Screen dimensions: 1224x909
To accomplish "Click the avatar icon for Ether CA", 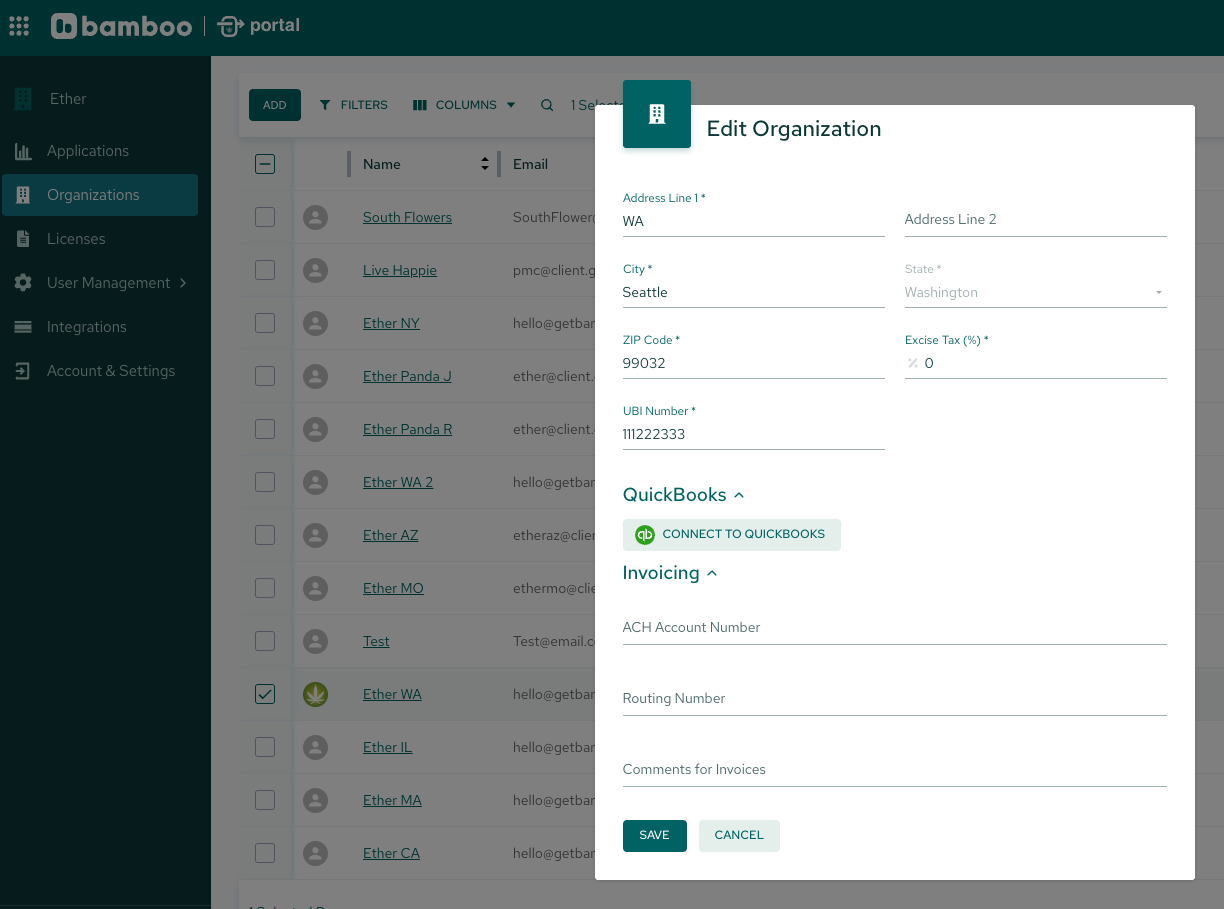I will coord(316,853).
